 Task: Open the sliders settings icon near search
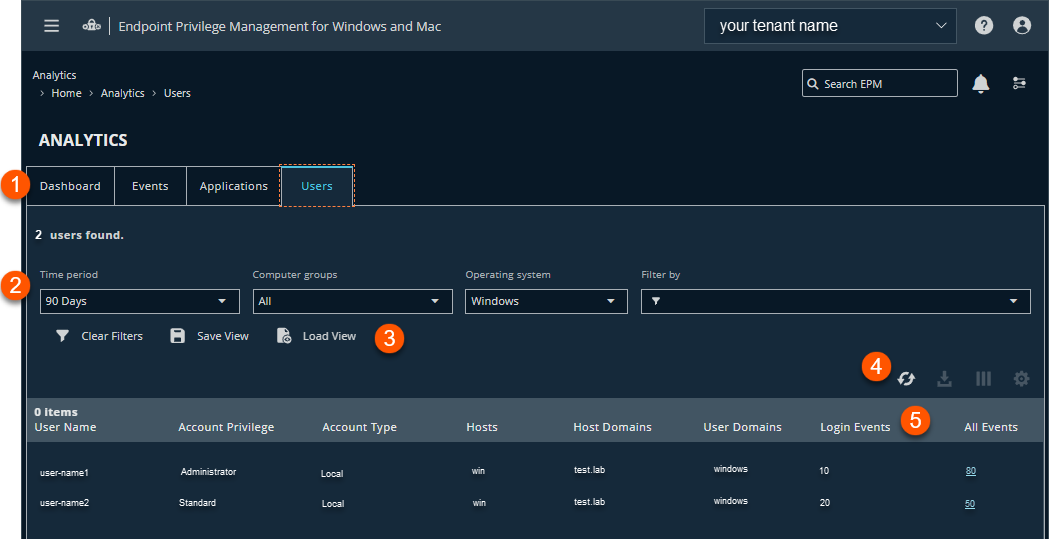[1019, 84]
